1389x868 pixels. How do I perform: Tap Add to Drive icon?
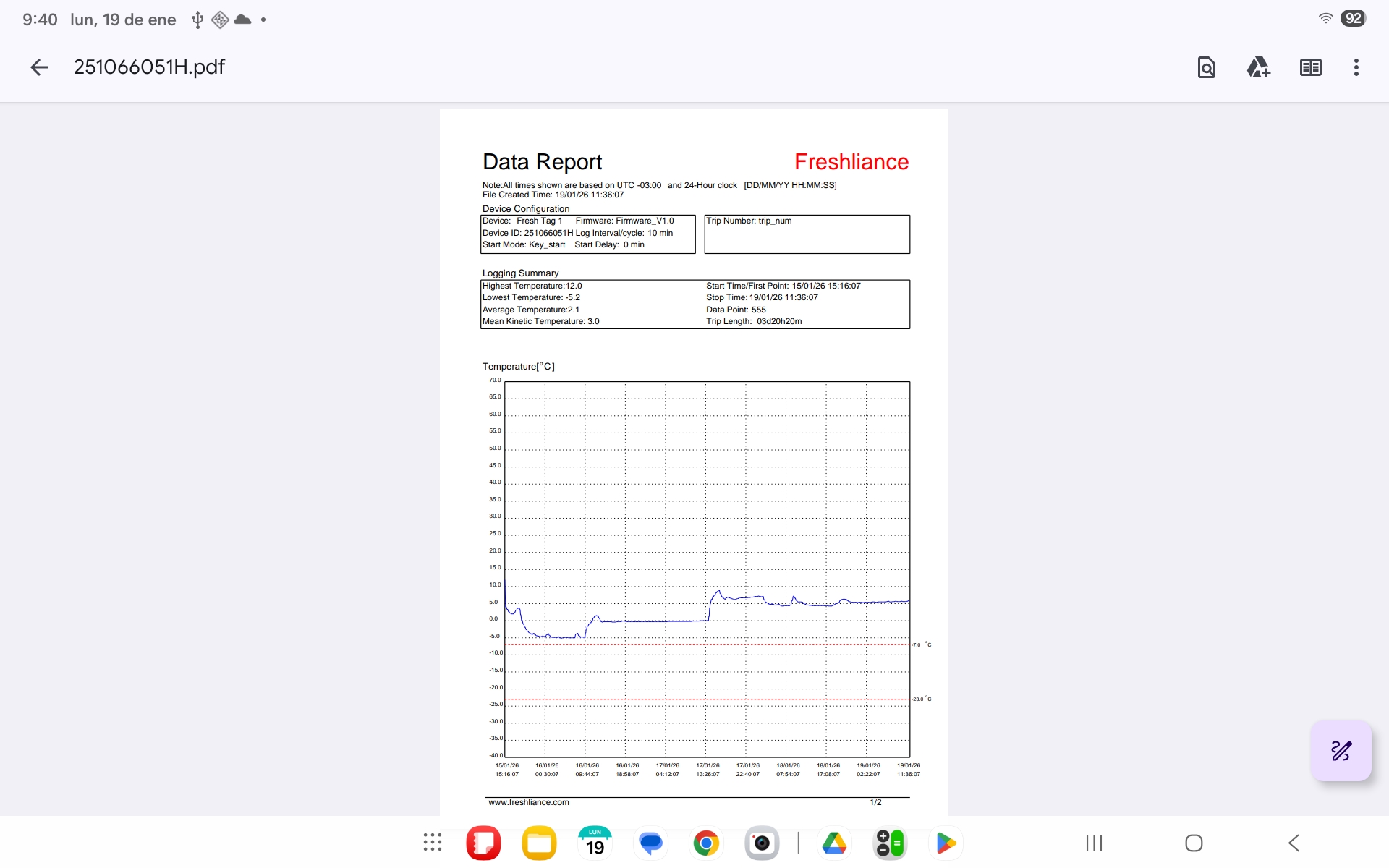1258,67
